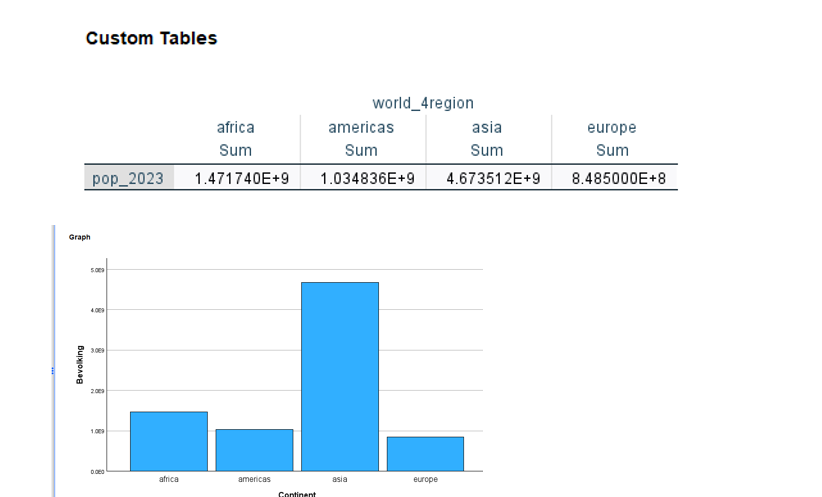This screenshot has width=822, height=497.
Task: Click the cell value 8.485000E+8
Action: [x=619, y=179]
